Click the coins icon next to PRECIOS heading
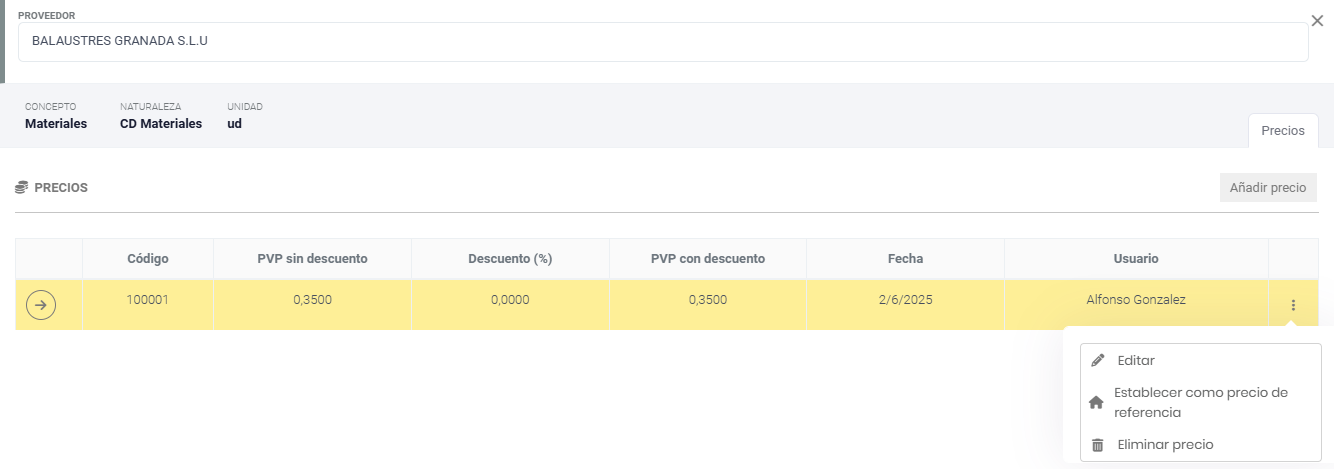1334x469 pixels. point(22,187)
